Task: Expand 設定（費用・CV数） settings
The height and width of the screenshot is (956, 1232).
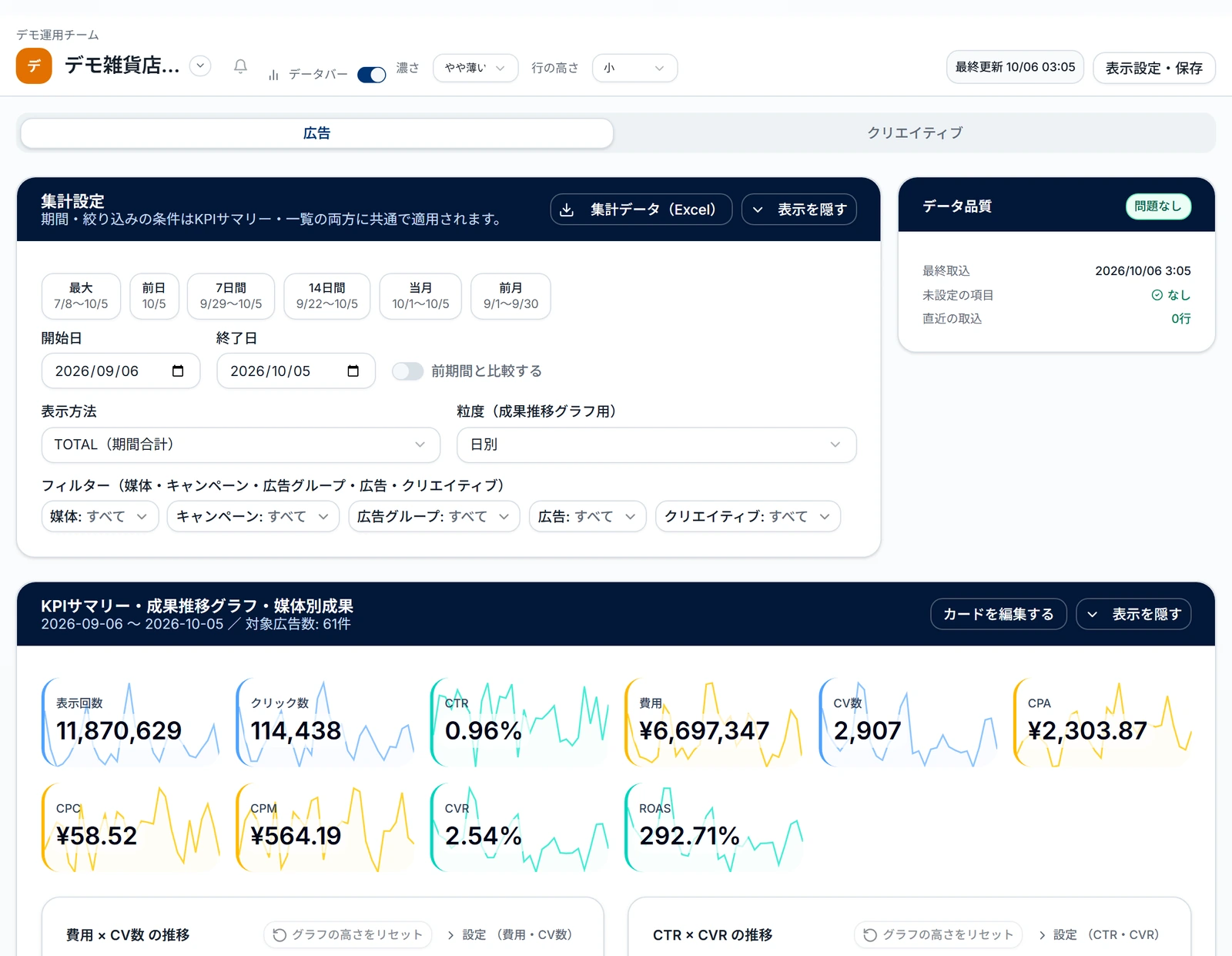Action: pyautogui.click(x=511, y=934)
